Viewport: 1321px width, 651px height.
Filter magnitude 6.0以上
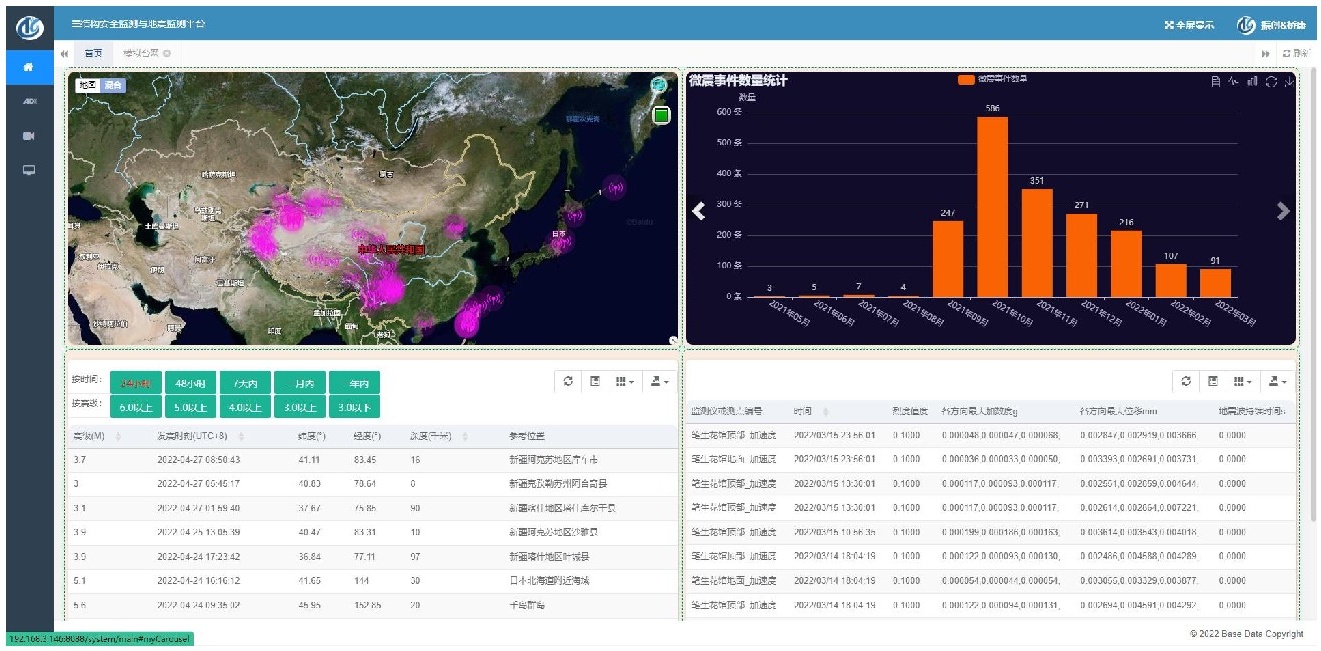coord(136,407)
